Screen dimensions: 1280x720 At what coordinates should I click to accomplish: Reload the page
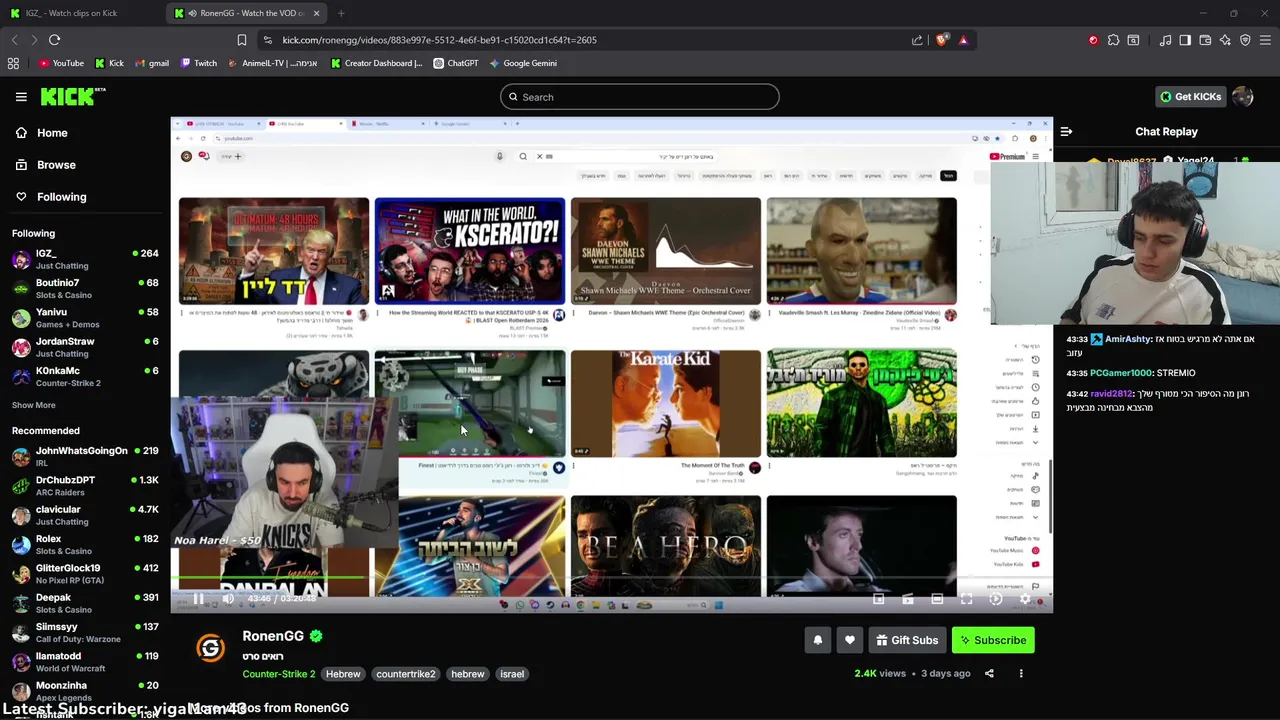55,40
